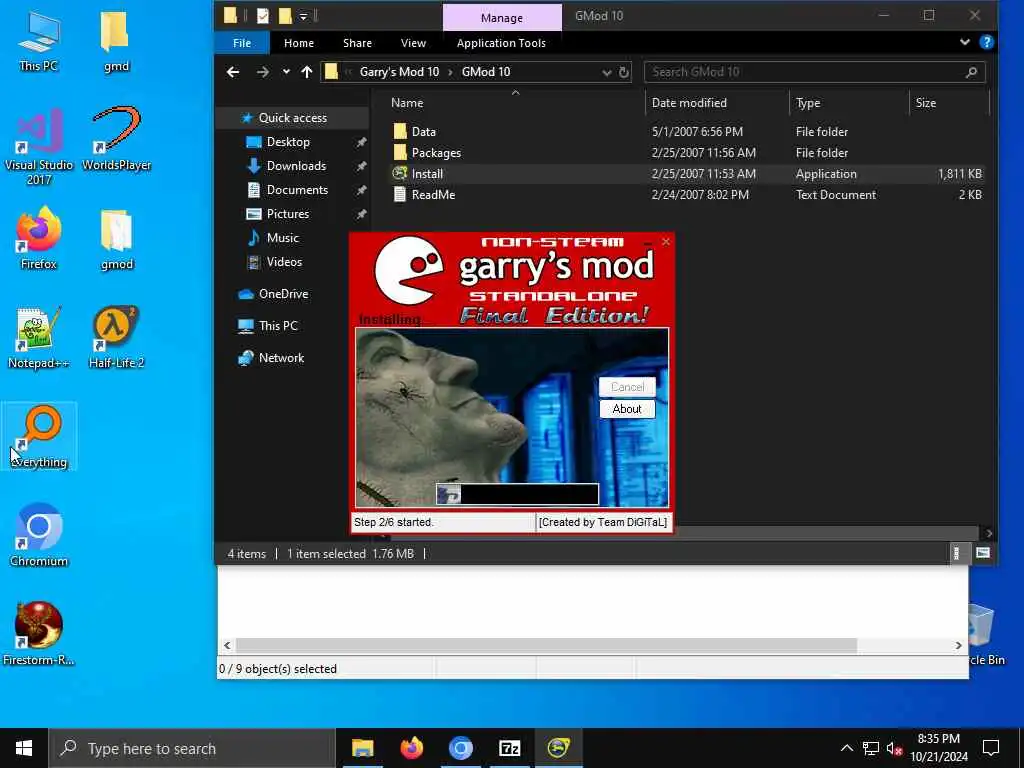
Task: Launch Firestorm desktop shortcut
Action: point(39,633)
